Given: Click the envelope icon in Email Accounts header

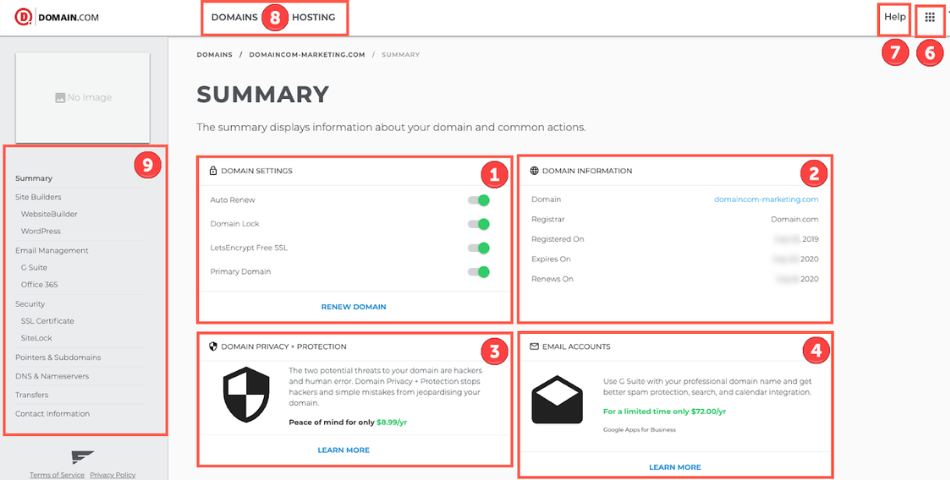Looking at the screenshot, I should 534,347.
